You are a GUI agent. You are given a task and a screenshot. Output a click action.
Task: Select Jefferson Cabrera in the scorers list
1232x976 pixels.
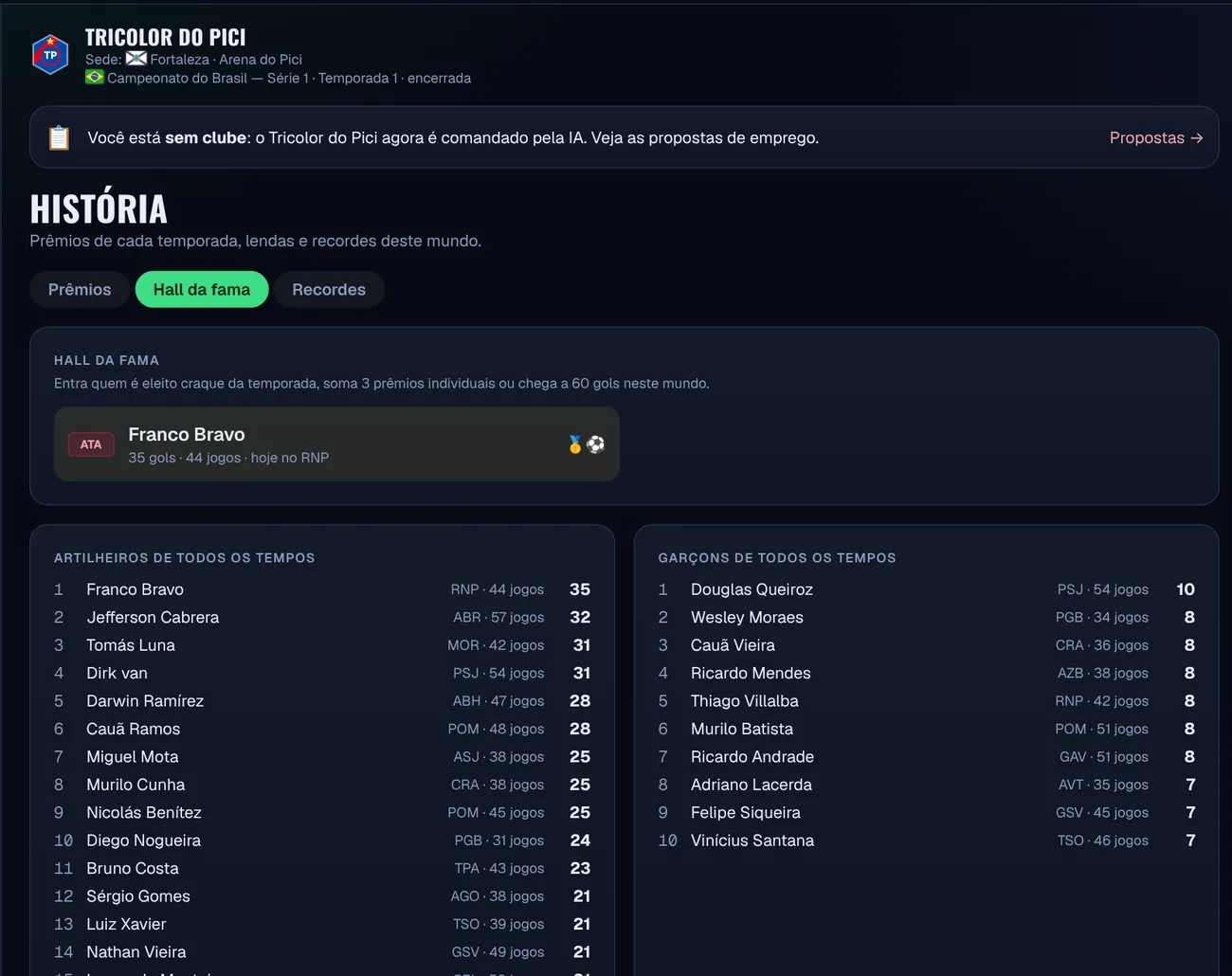[x=322, y=617]
